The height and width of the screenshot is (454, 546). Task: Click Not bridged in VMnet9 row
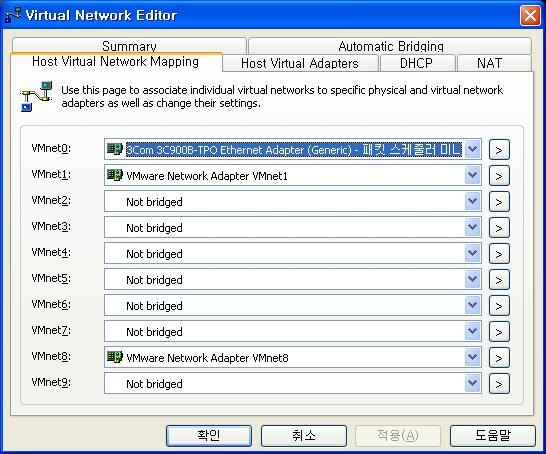tap(154, 384)
